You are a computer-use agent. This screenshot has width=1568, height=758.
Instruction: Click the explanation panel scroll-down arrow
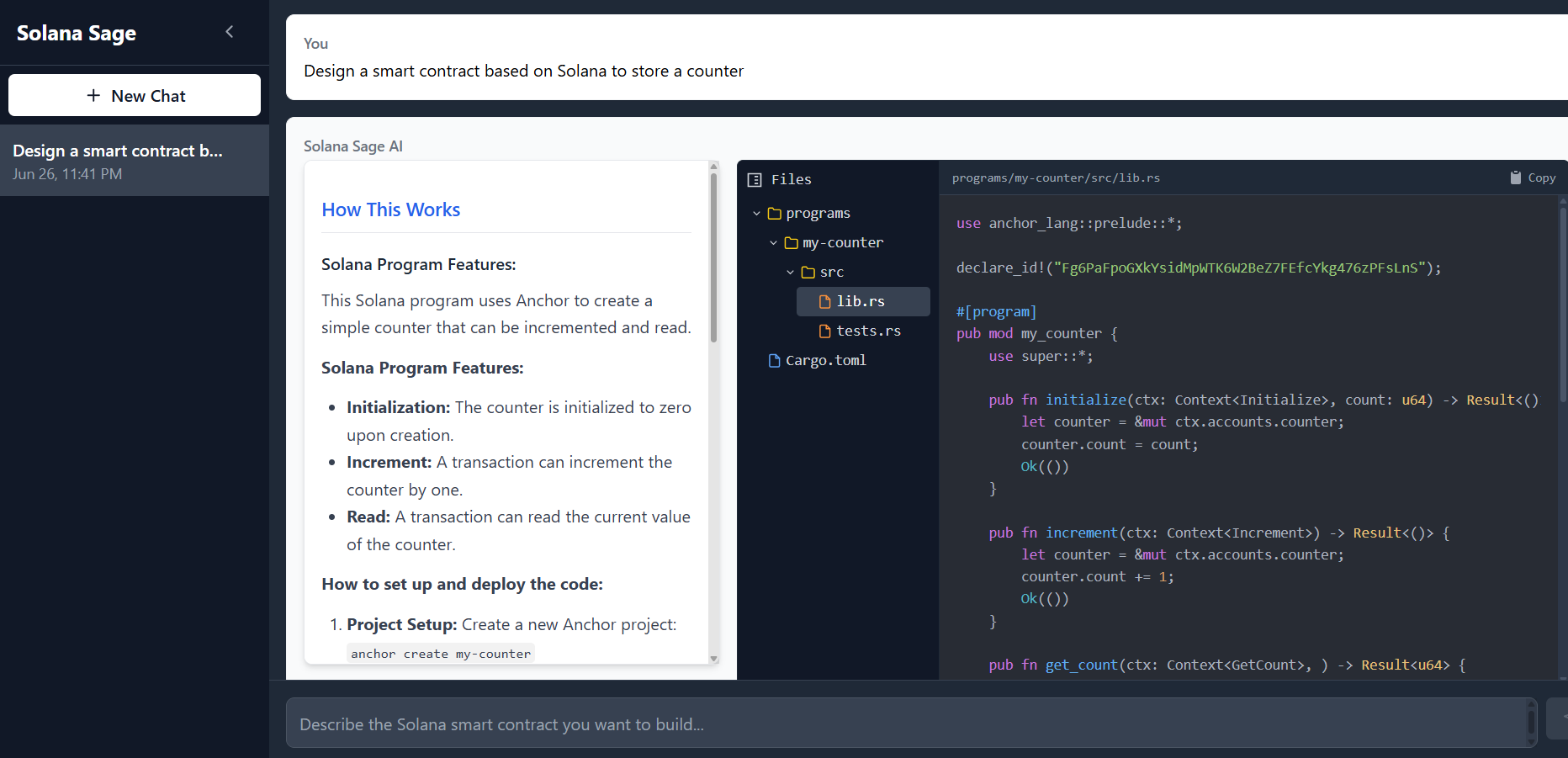click(714, 659)
